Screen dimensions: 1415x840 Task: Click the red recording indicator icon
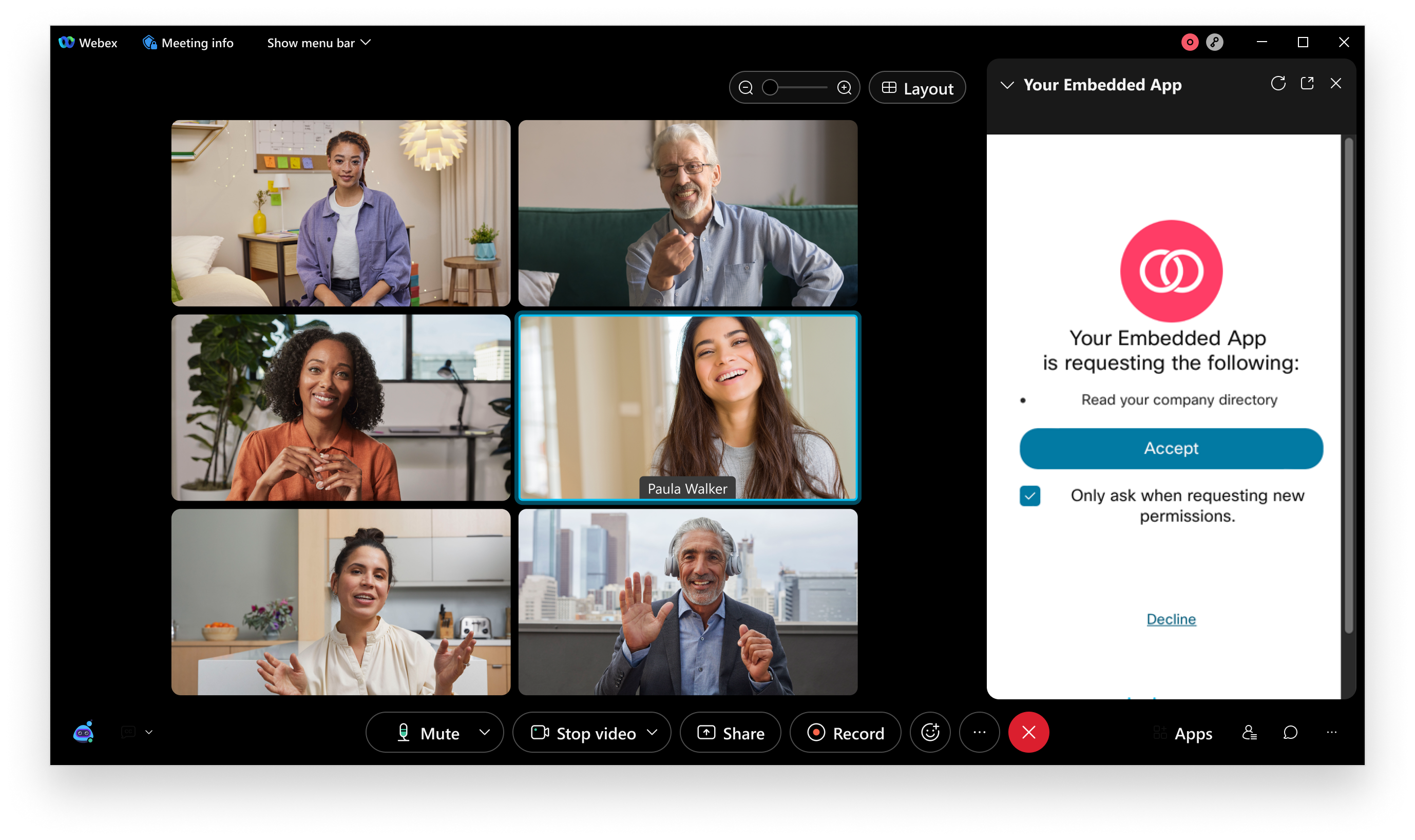point(1189,42)
